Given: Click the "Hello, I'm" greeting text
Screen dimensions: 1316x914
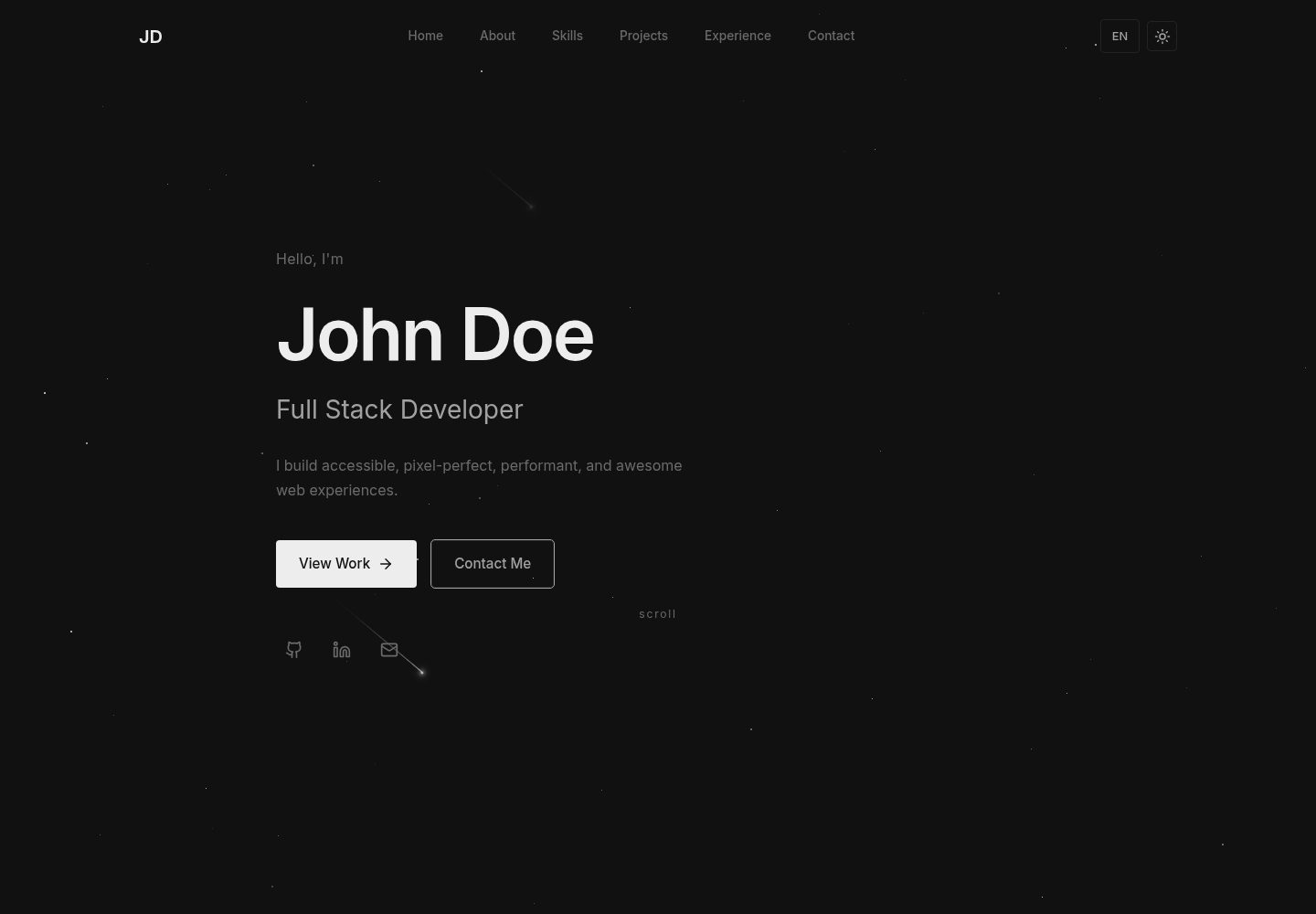Looking at the screenshot, I should pyautogui.click(x=310, y=259).
